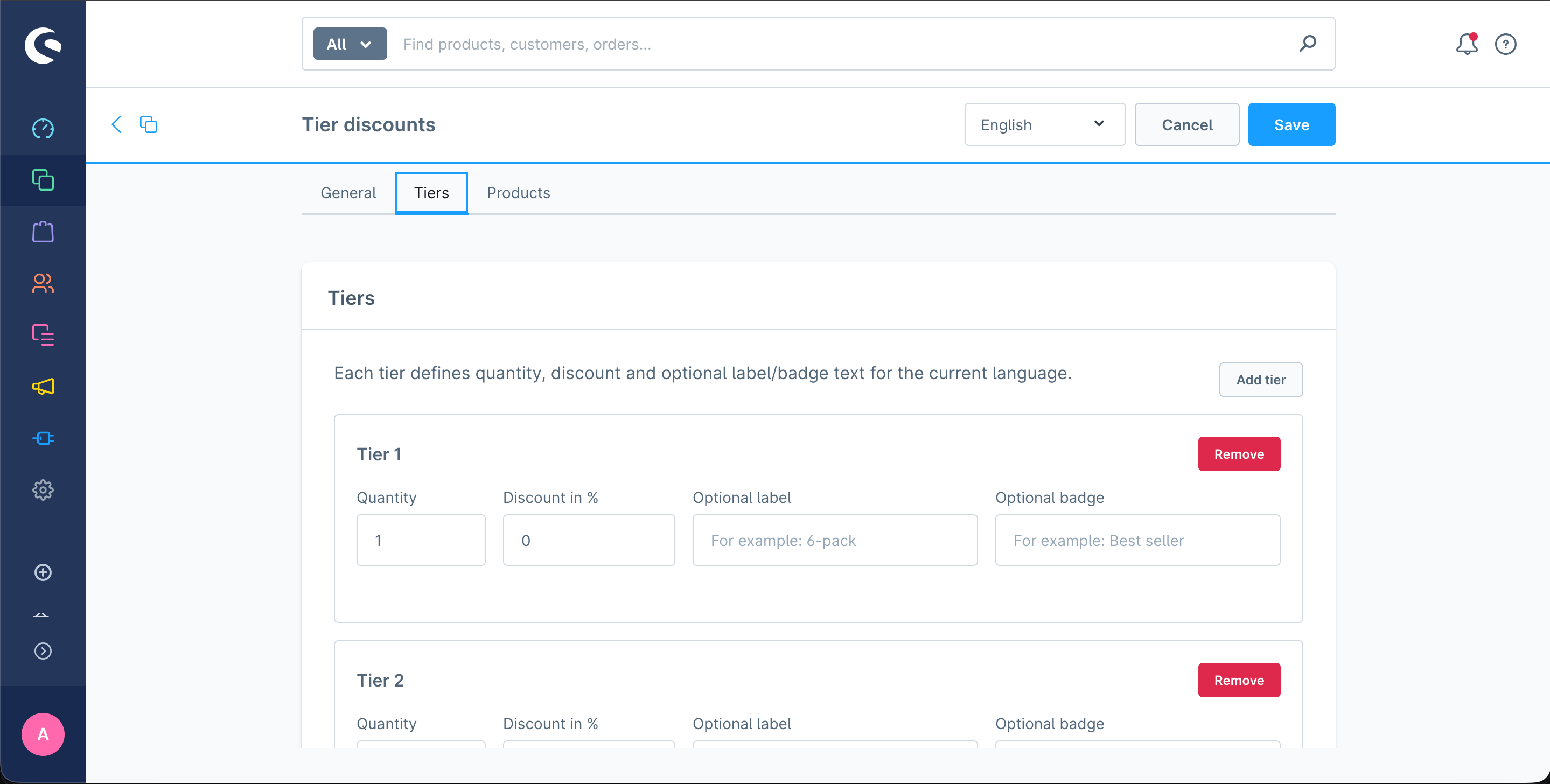Click the 'Tiers' card heading
Image resolution: width=1550 pixels, height=784 pixels.
coord(351,298)
